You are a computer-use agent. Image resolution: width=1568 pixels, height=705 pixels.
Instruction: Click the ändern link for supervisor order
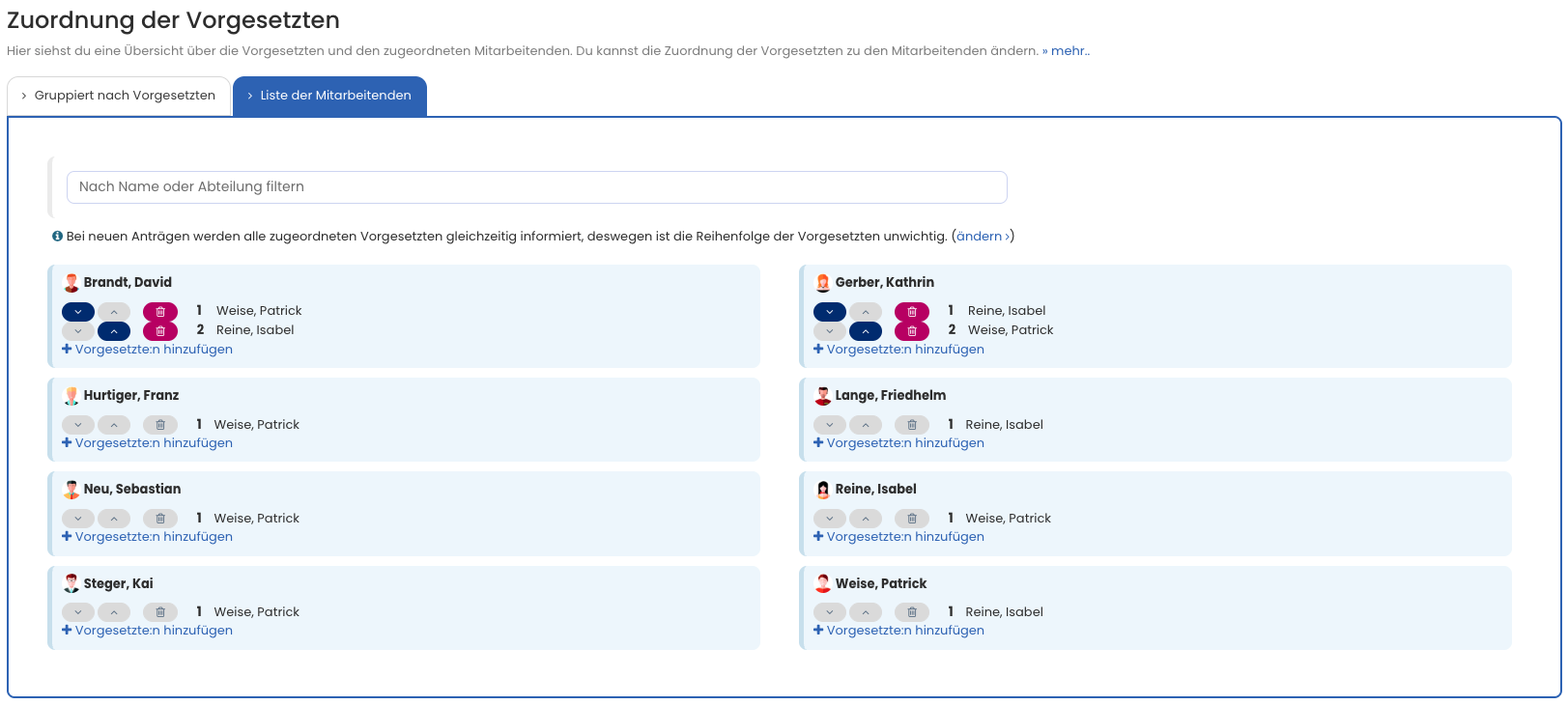click(x=983, y=237)
